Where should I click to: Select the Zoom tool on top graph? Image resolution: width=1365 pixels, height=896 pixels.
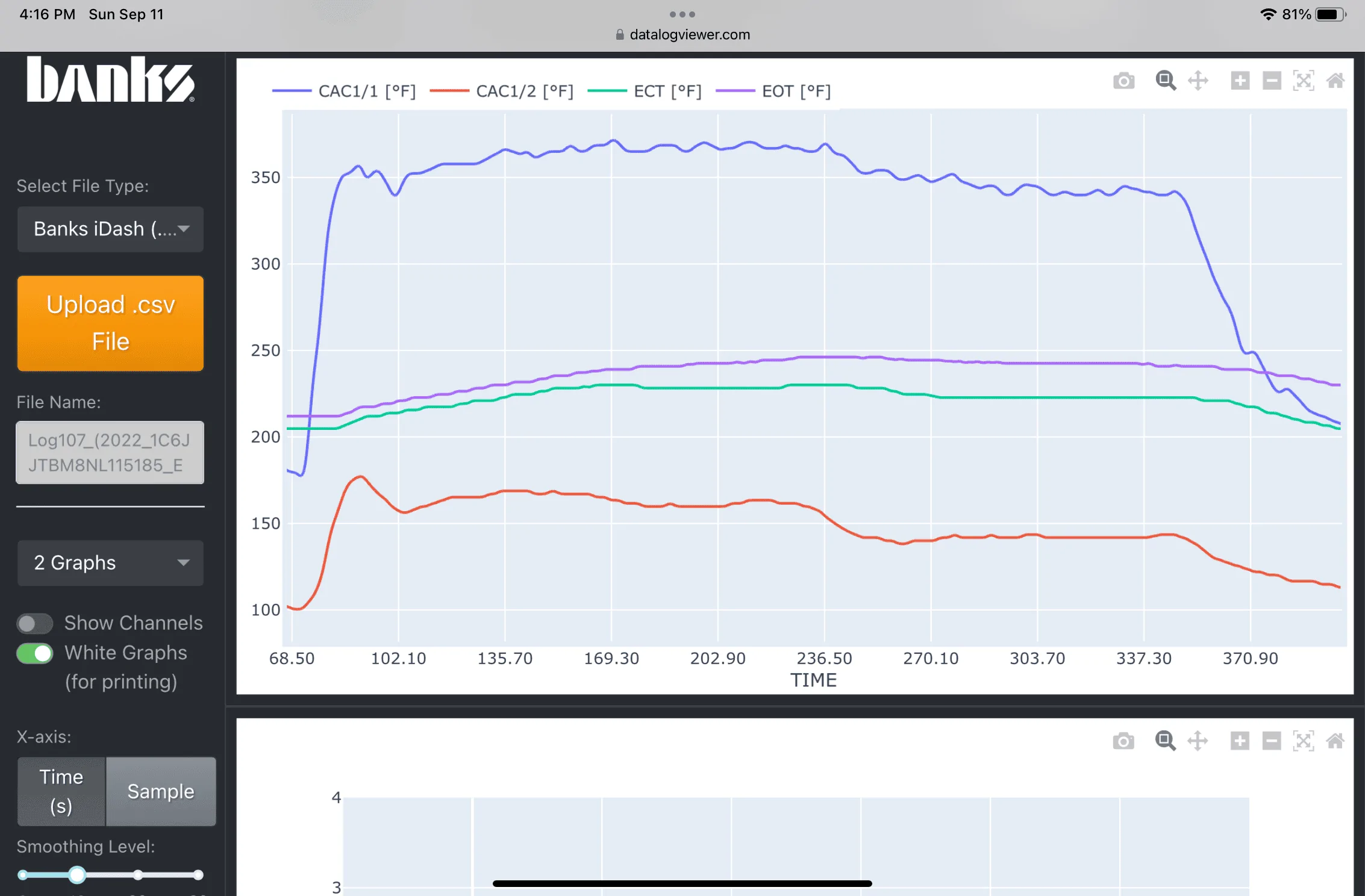click(x=1166, y=81)
